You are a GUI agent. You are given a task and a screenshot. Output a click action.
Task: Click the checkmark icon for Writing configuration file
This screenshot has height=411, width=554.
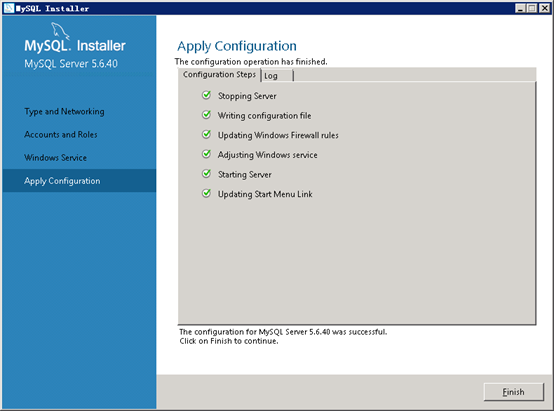206,115
